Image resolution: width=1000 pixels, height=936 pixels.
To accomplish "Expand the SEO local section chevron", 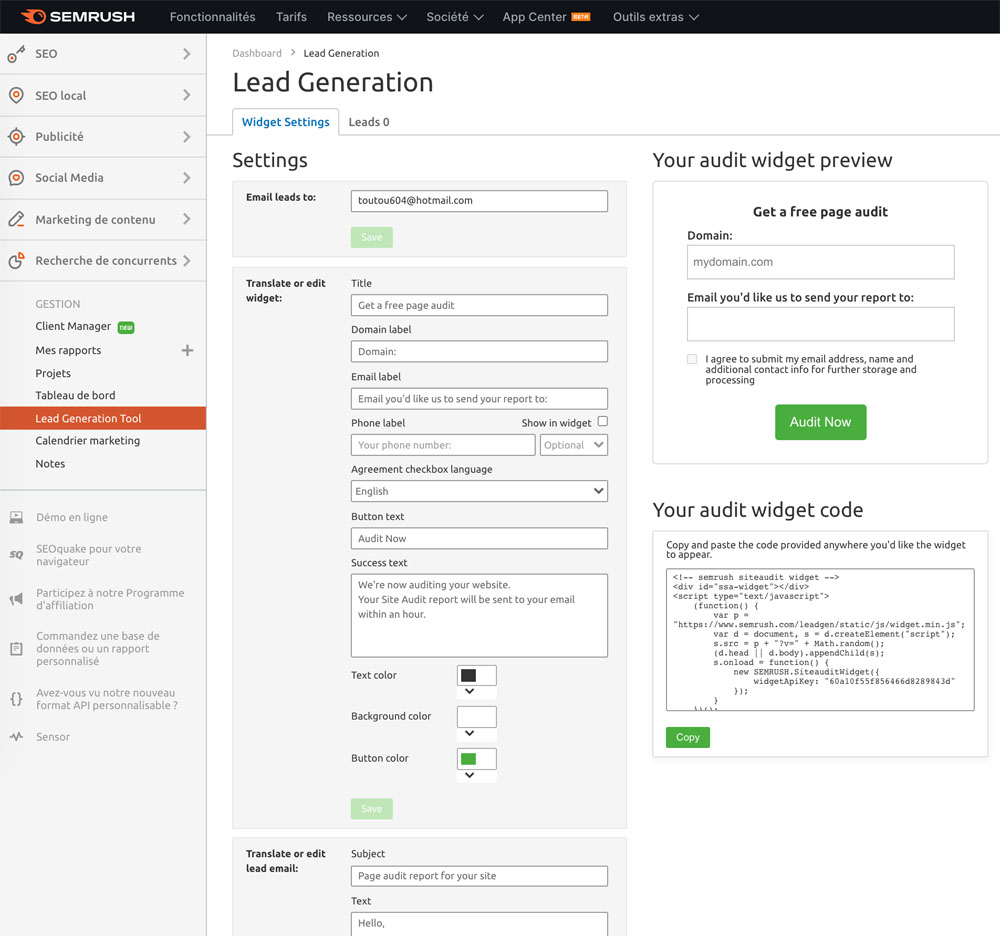I will point(186,95).
